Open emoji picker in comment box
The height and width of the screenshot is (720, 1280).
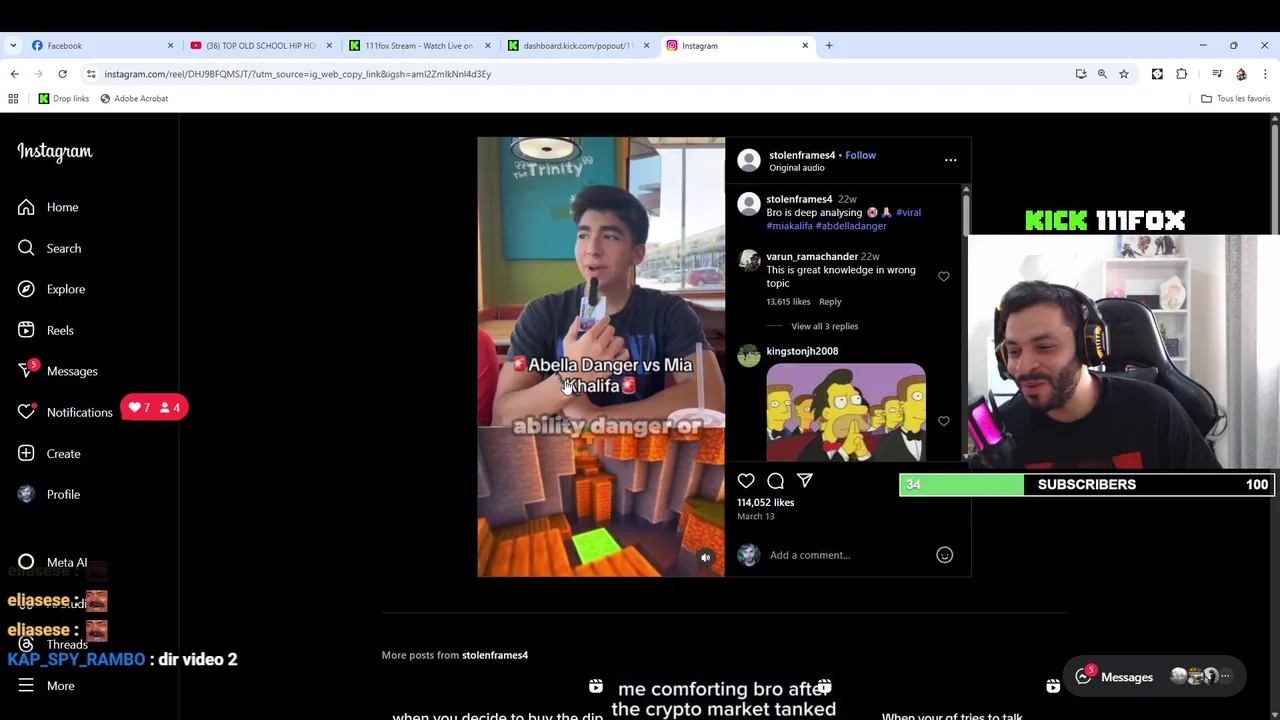[x=944, y=555]
